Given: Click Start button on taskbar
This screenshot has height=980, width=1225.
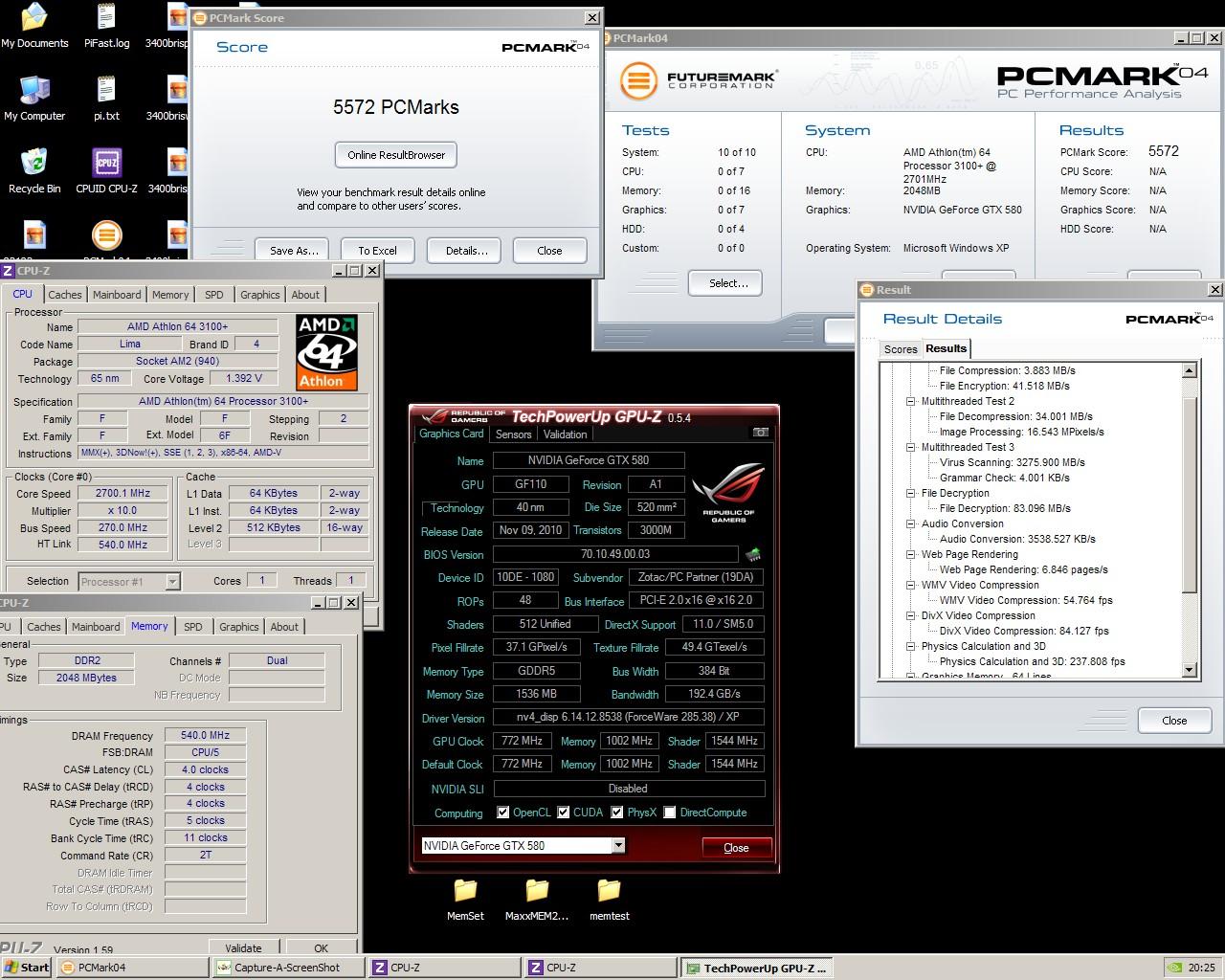Looking at the screenshot, I should pos(27,968).
